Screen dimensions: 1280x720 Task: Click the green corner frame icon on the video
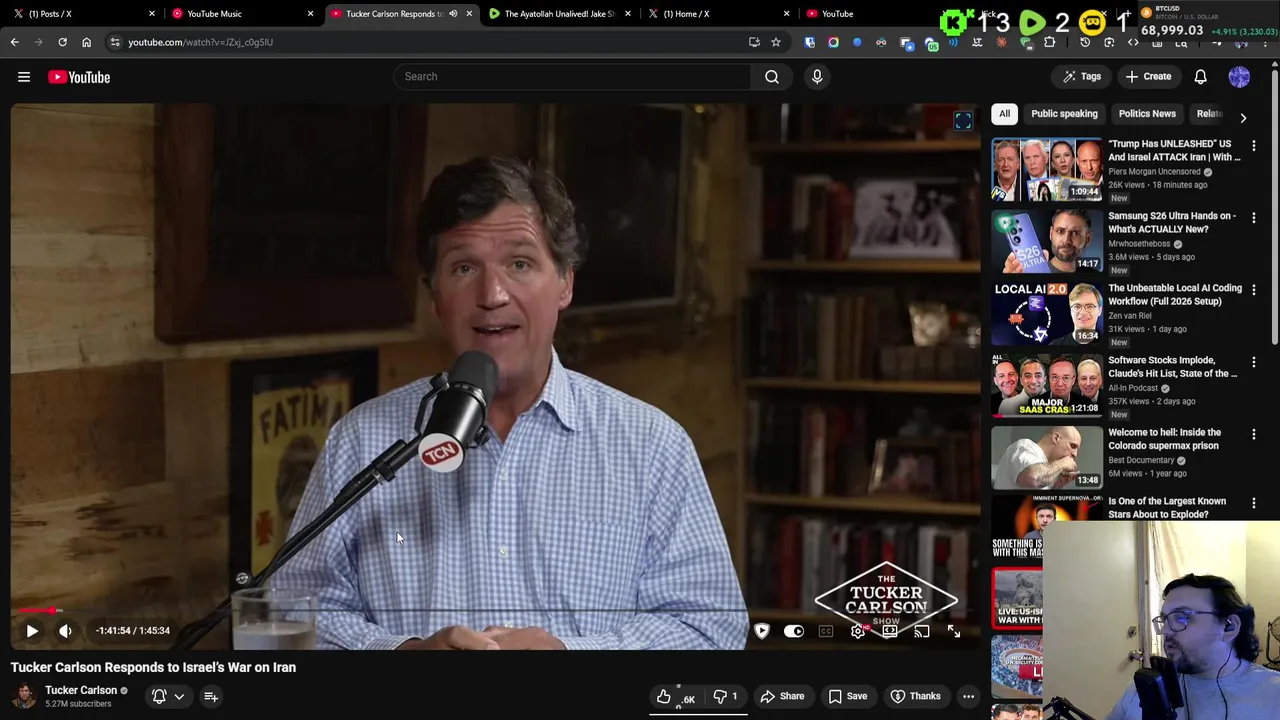pos(963,121)
